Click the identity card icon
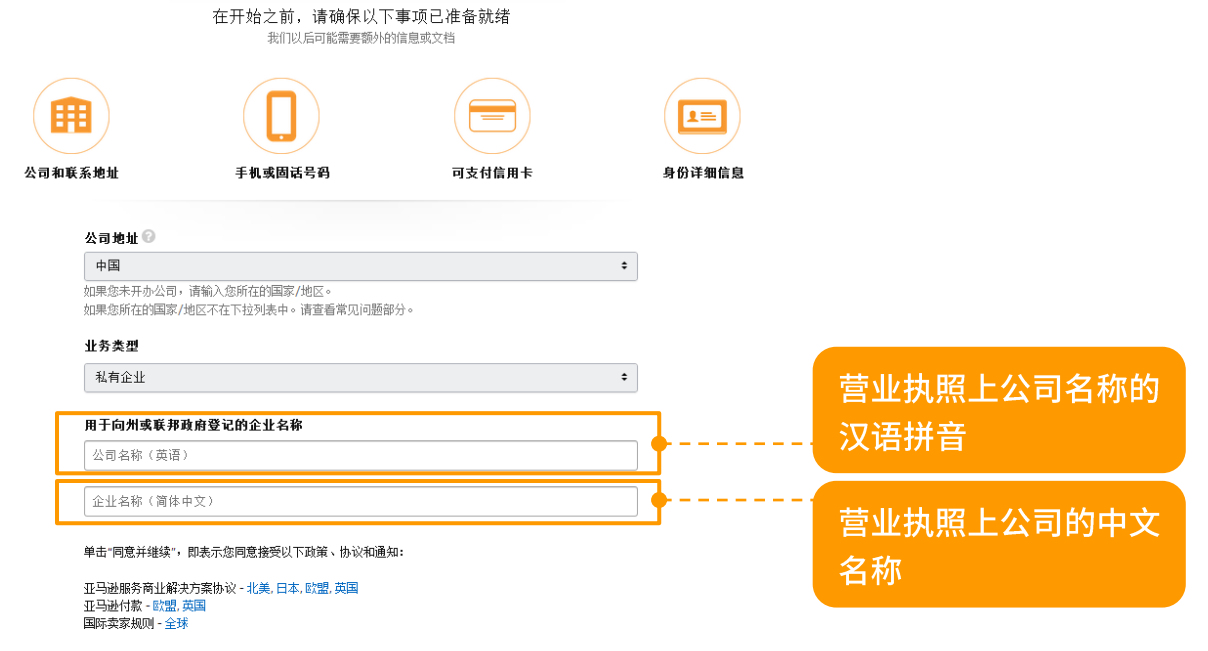This screenshot has height=651, width=1208. tap(702, 116)
